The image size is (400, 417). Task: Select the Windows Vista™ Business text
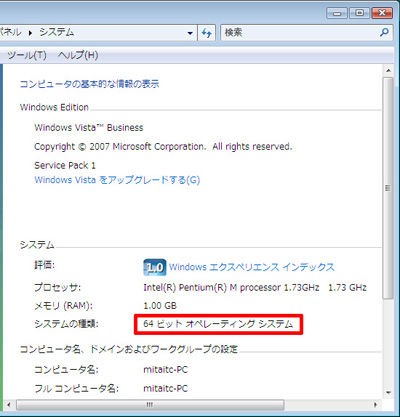click(x=89, y=128)
